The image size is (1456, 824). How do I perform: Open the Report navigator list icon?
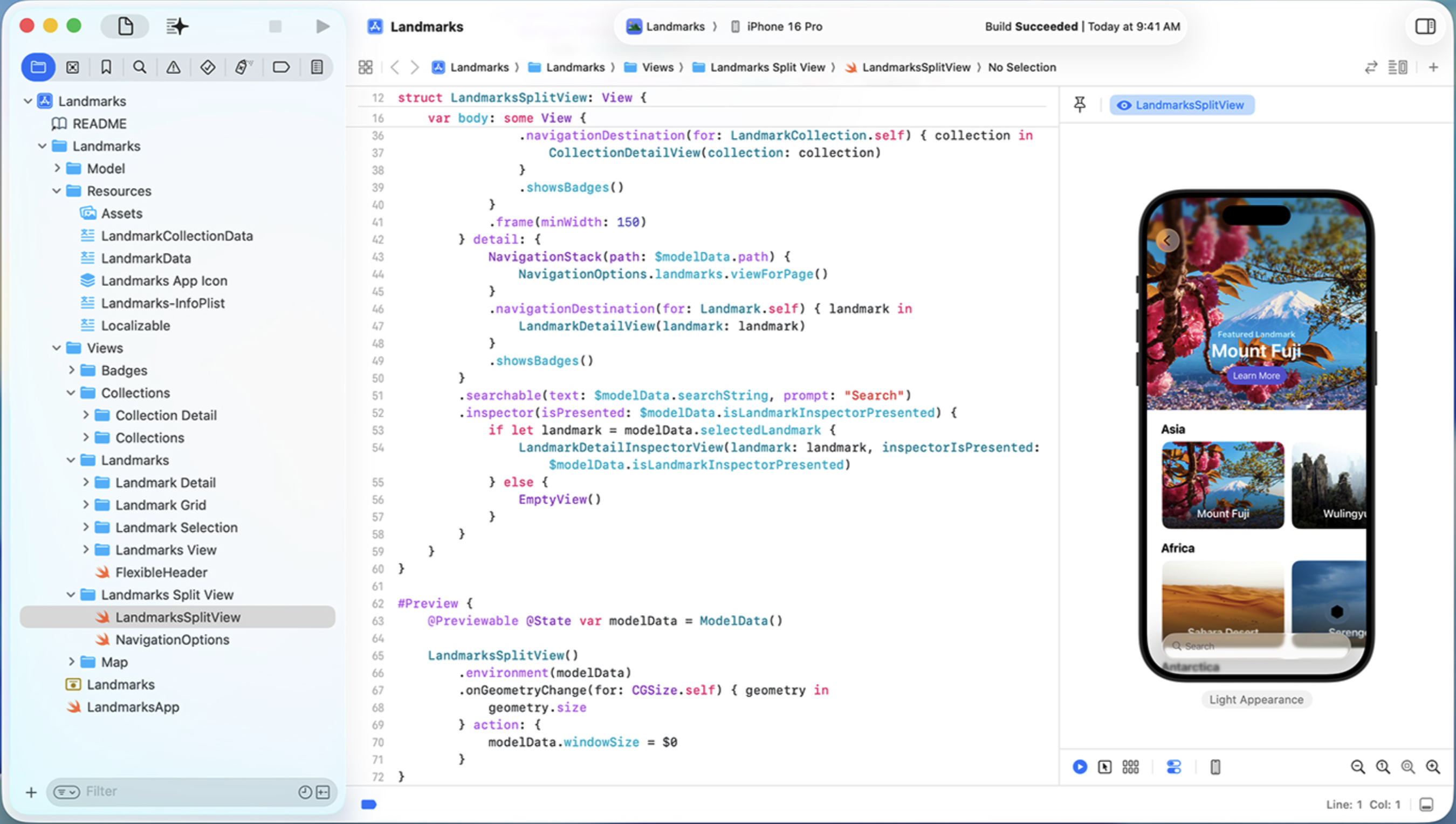point(317,67)
